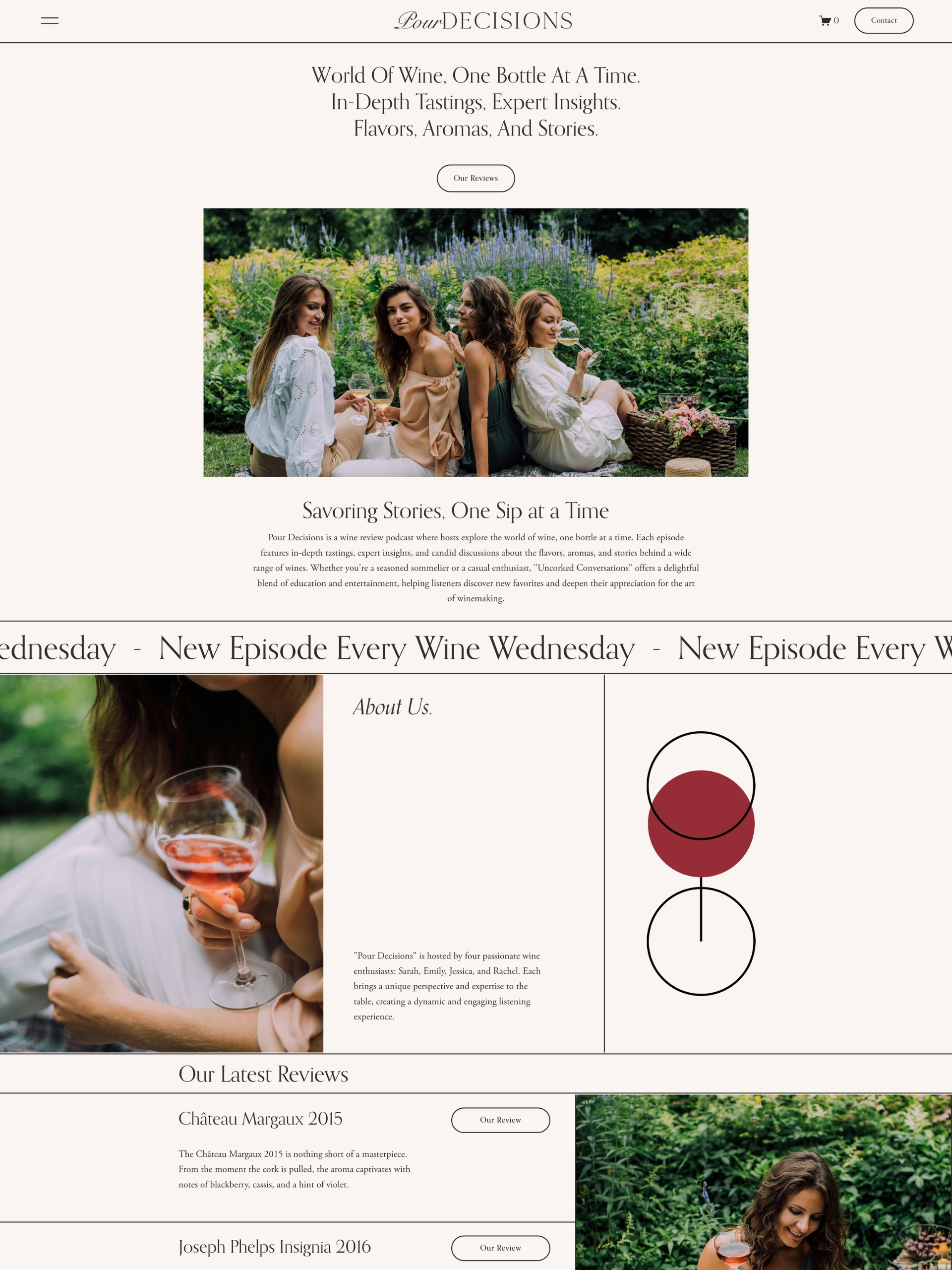Click the Pour Decisions logo
952x1270 pixels.
pyautogui.click(x=483, y=21)
